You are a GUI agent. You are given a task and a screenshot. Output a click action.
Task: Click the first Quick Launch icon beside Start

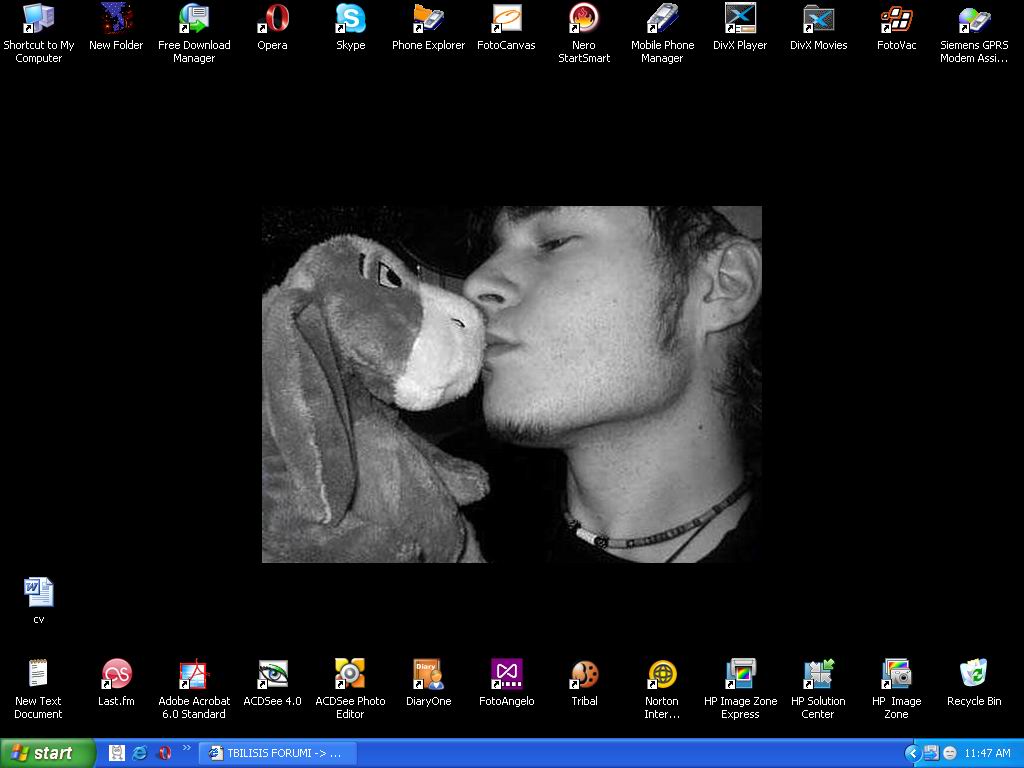[116, 753]
